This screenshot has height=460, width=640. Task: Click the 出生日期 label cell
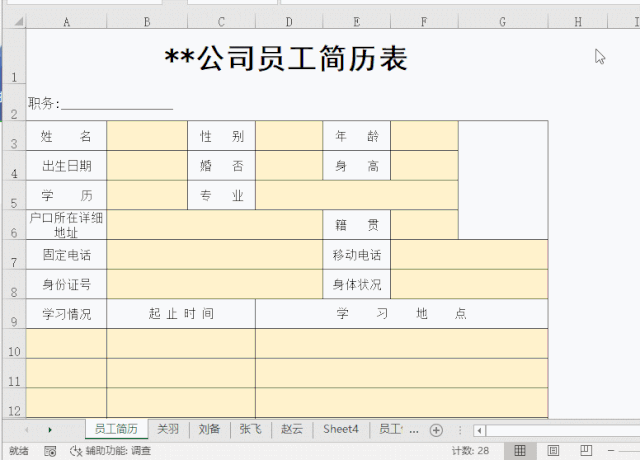click(67, 166)
